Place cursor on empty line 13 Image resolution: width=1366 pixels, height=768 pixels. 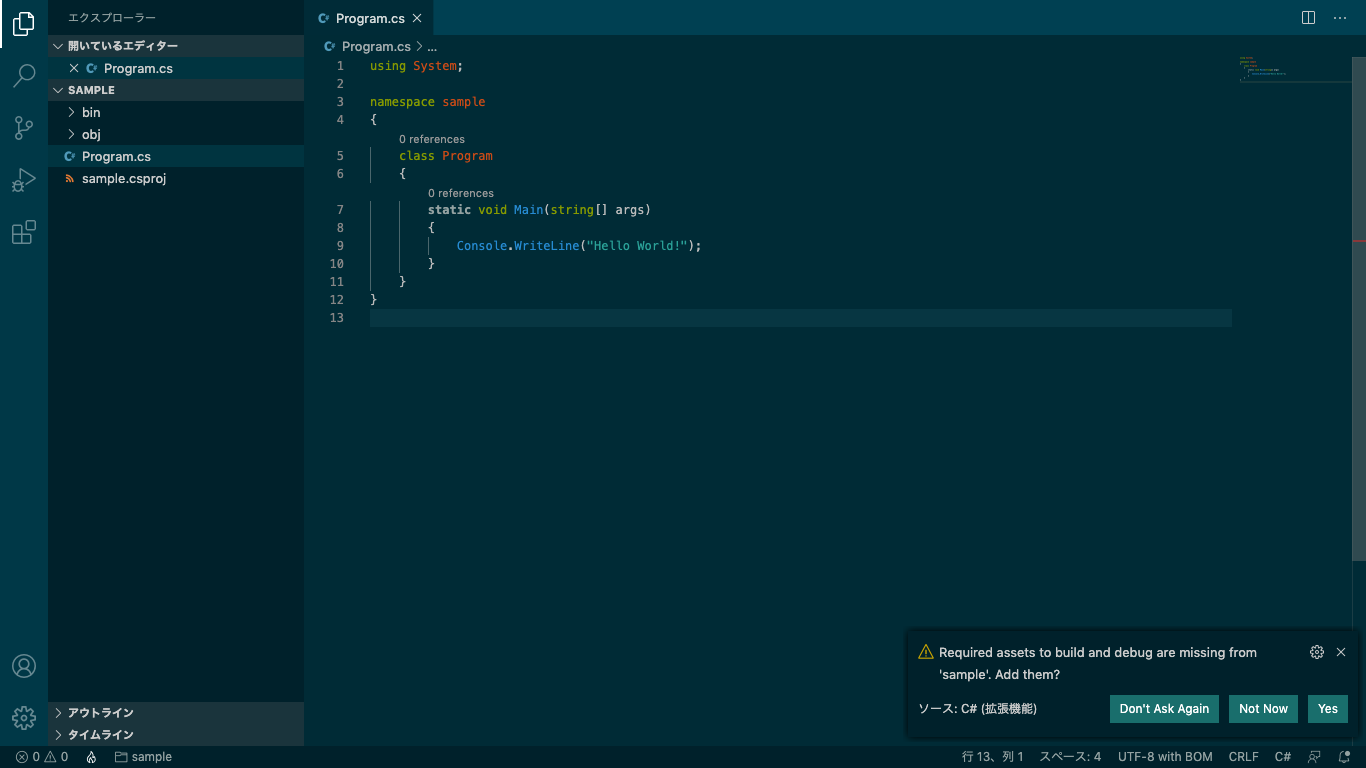tap(800, 318)
